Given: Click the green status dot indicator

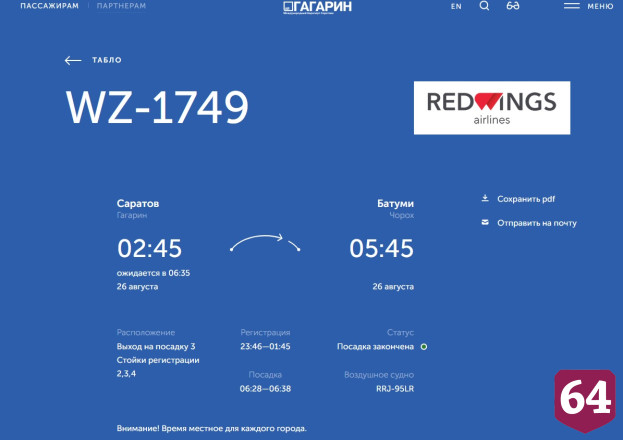Looking at the screenshot, I should pyautogui.click(x=424, y=347).
